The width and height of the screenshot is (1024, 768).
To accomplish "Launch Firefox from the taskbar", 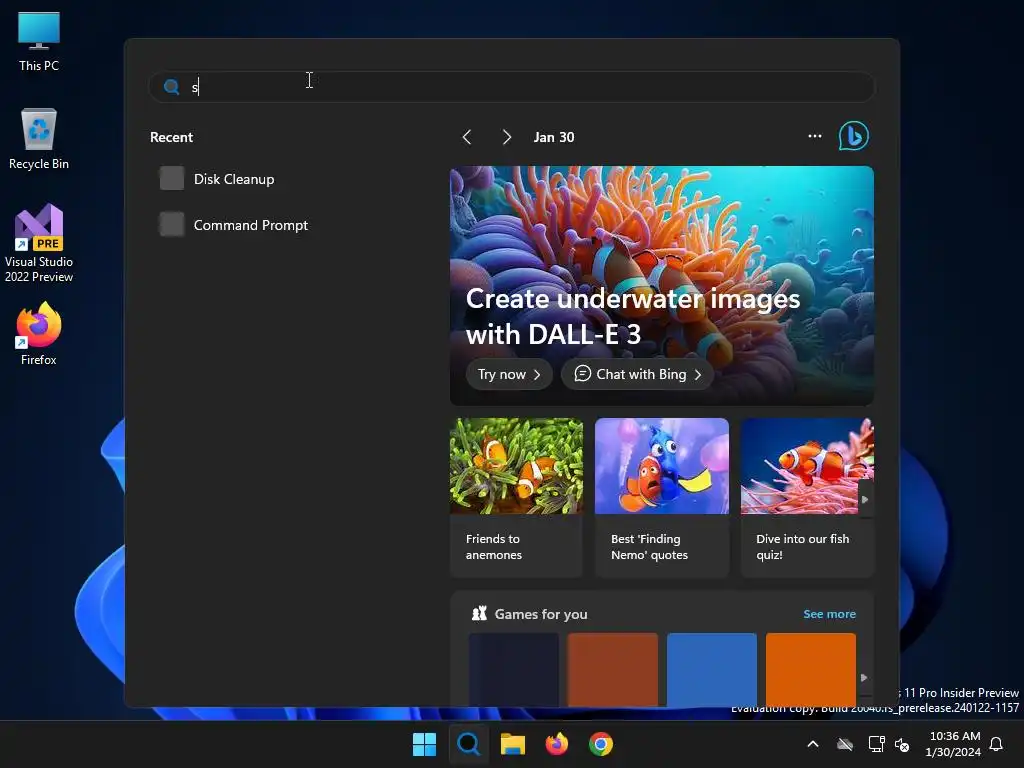I will point(556,744).
